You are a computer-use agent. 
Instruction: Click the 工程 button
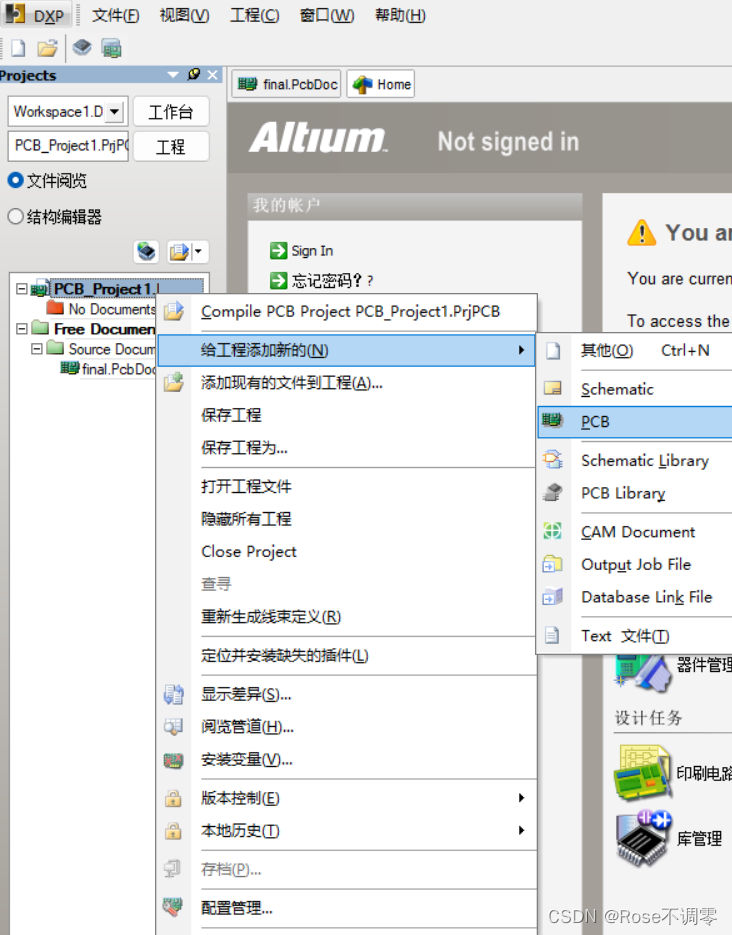point(170,147)
